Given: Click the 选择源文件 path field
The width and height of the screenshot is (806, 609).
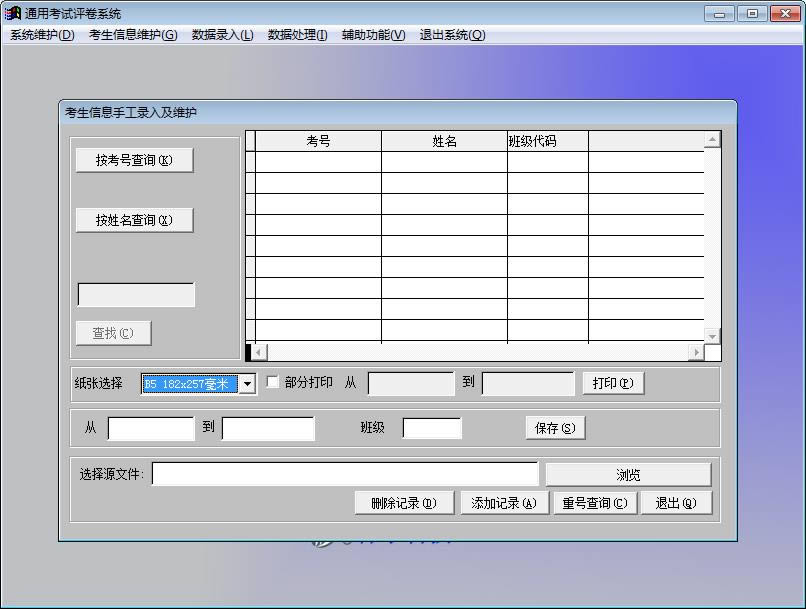Looking at the screenshot, I should coord(345,474).
